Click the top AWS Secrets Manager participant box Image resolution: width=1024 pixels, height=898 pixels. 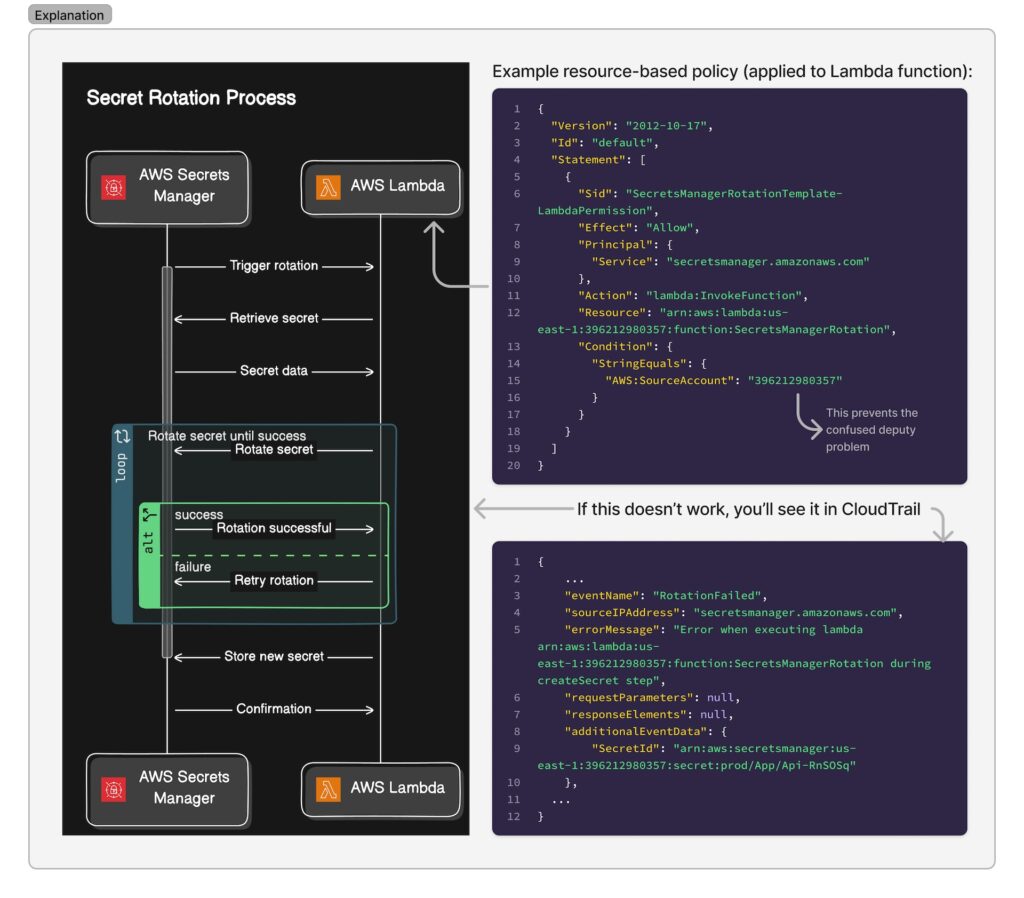tap(167, 187)
